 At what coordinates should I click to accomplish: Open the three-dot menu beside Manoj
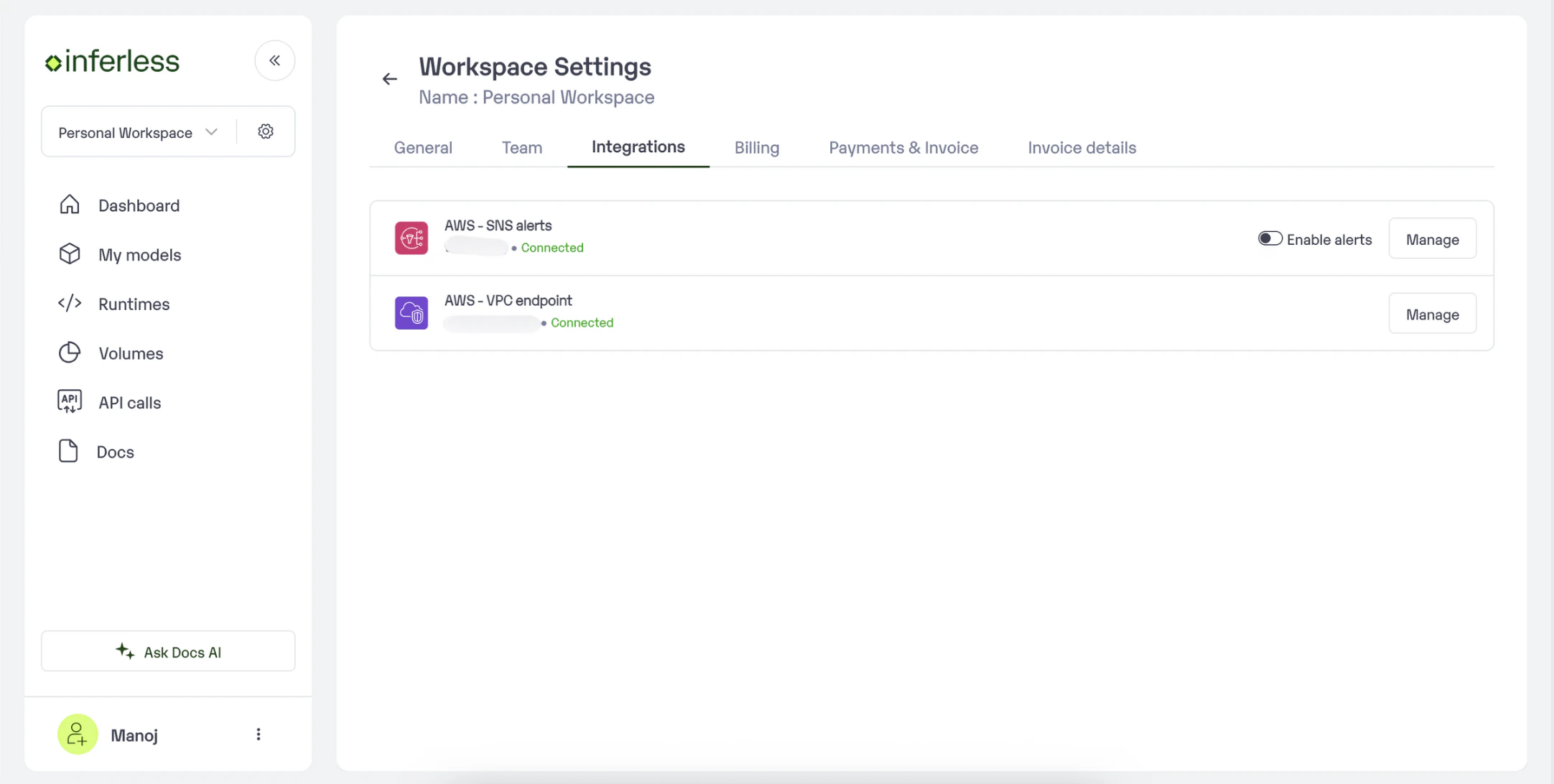(259, 734)
